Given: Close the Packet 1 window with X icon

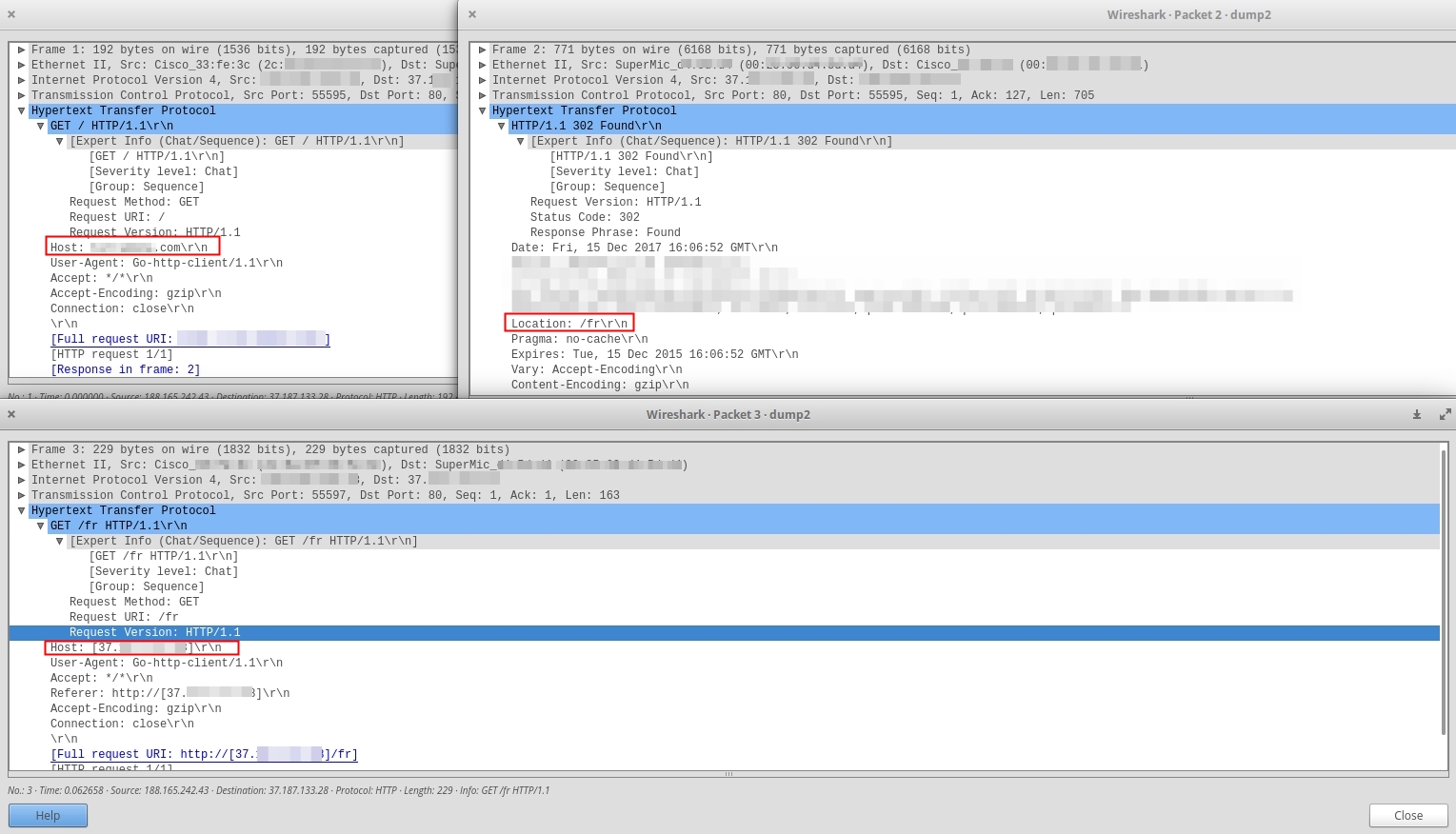Looking at the screenshot, I should click(11, 14).
